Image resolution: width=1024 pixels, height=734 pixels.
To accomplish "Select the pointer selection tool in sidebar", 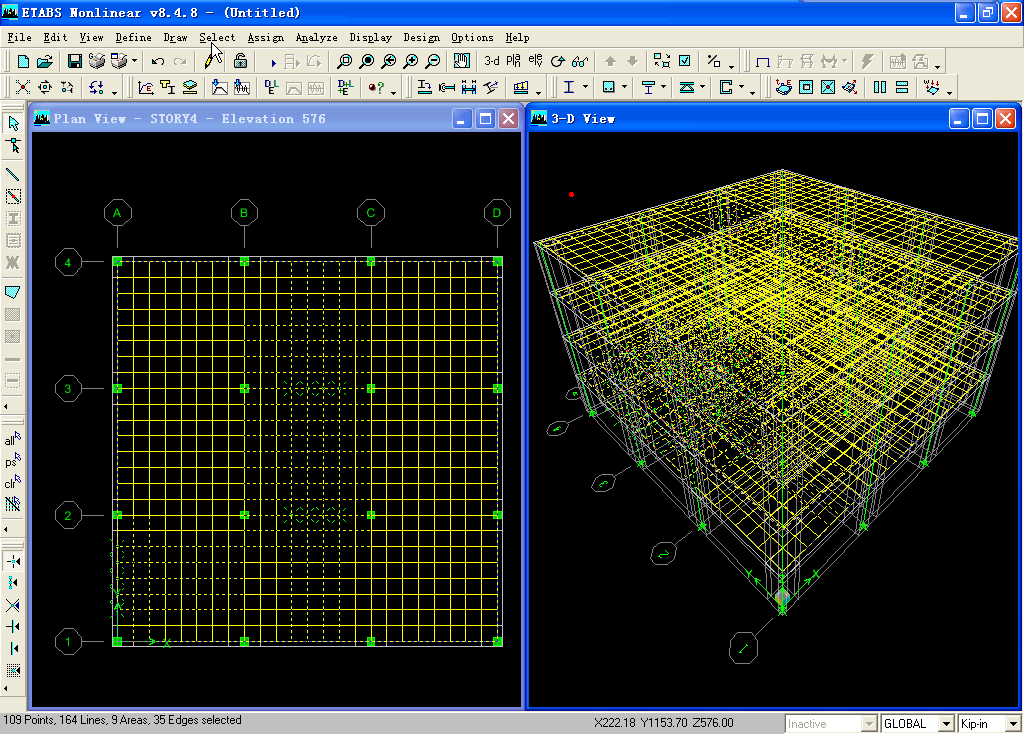I will (13, 123).
